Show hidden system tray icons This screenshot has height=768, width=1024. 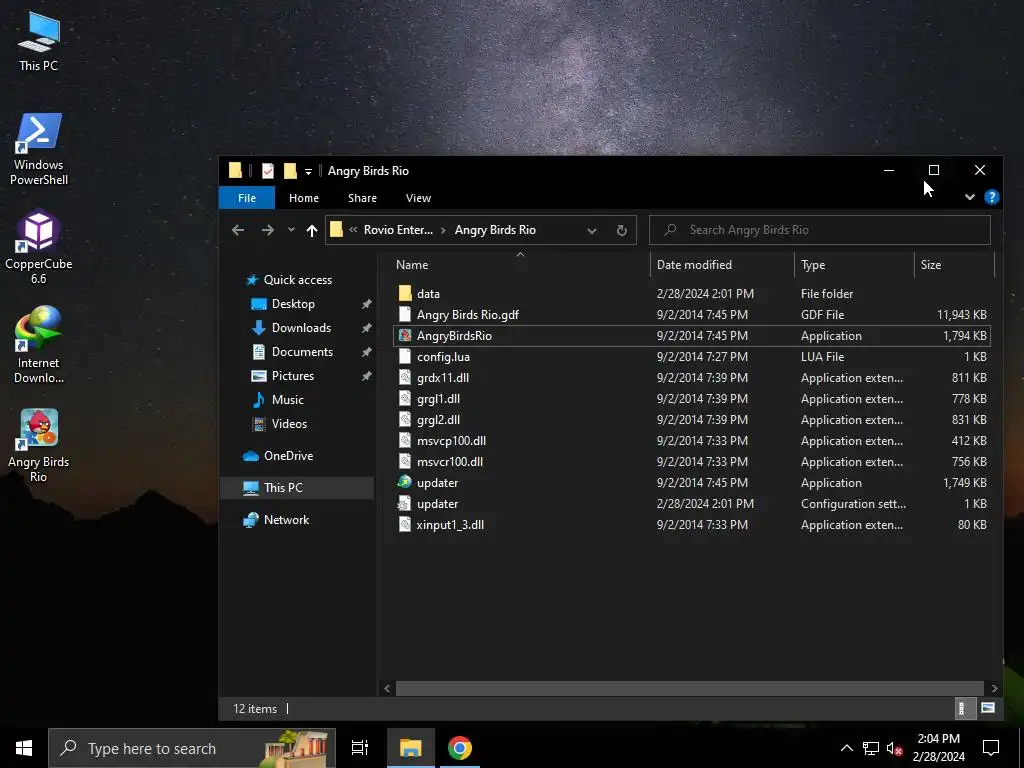point(846,748)
